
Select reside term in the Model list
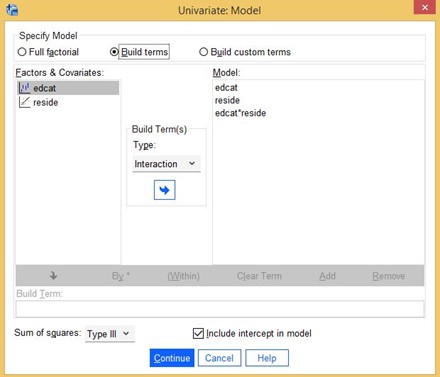(x=227, y=100)
